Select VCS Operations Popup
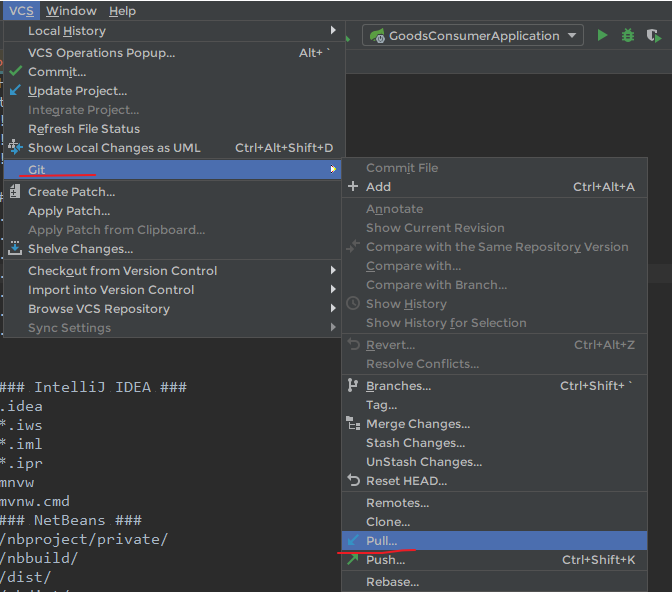Screen dimensions: 672x592 [x=172, y=53]
